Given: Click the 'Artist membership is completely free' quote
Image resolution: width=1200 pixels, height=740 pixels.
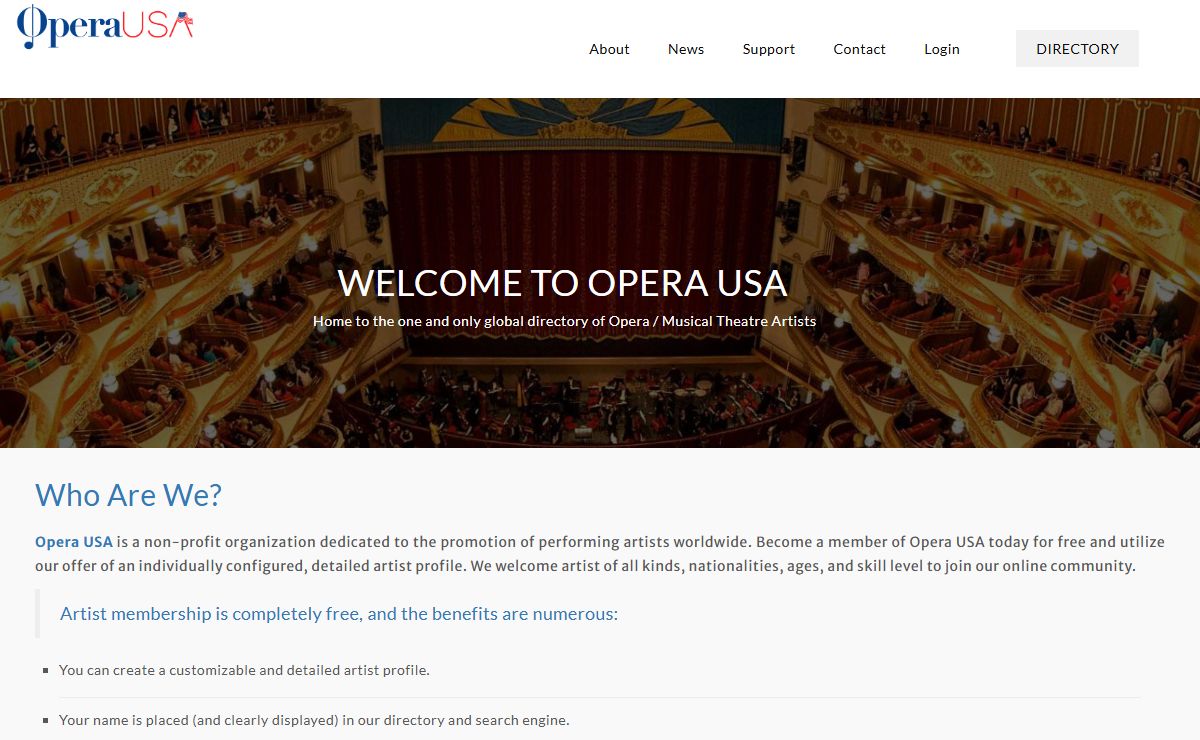Looking at the screenshot, I should [x=339, y=613].
